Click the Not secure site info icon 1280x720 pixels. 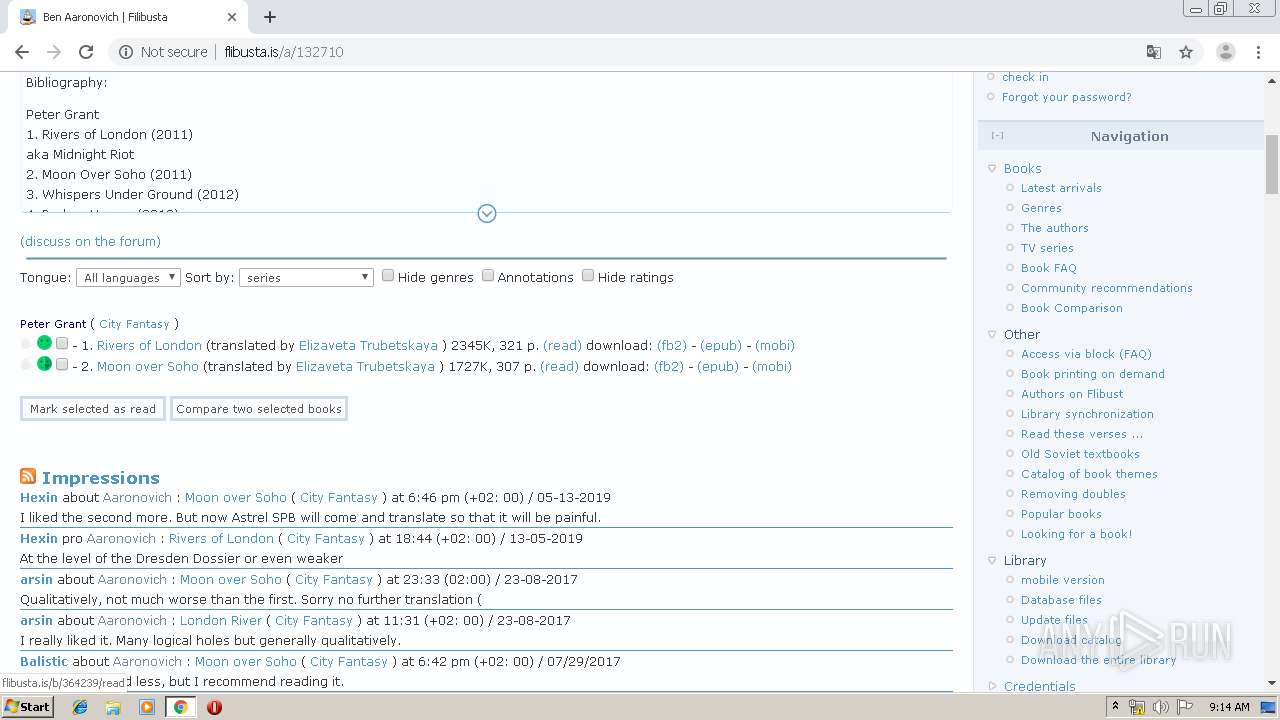[125, 52]
